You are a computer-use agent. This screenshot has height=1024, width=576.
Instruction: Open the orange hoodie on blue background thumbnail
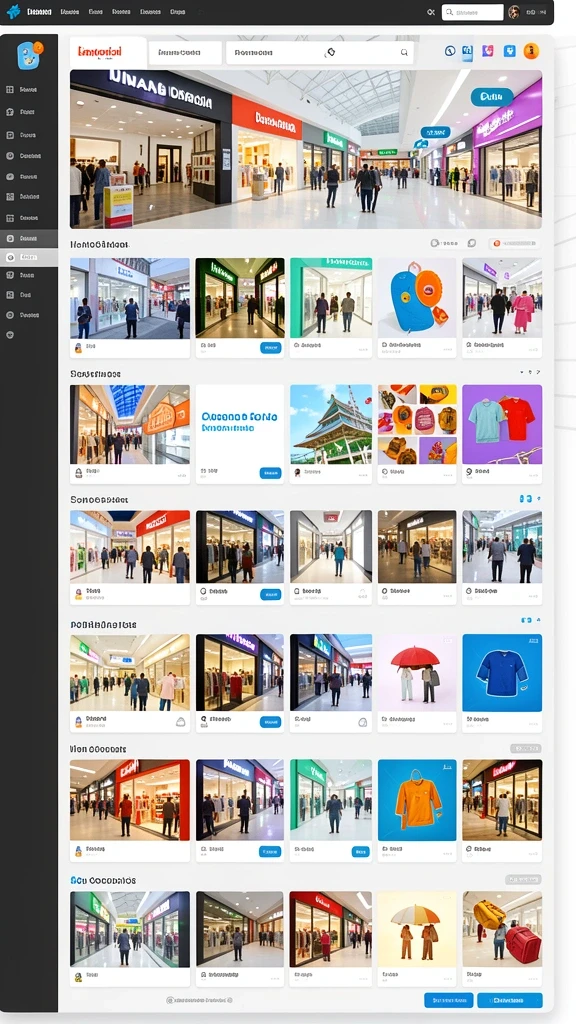417,800
